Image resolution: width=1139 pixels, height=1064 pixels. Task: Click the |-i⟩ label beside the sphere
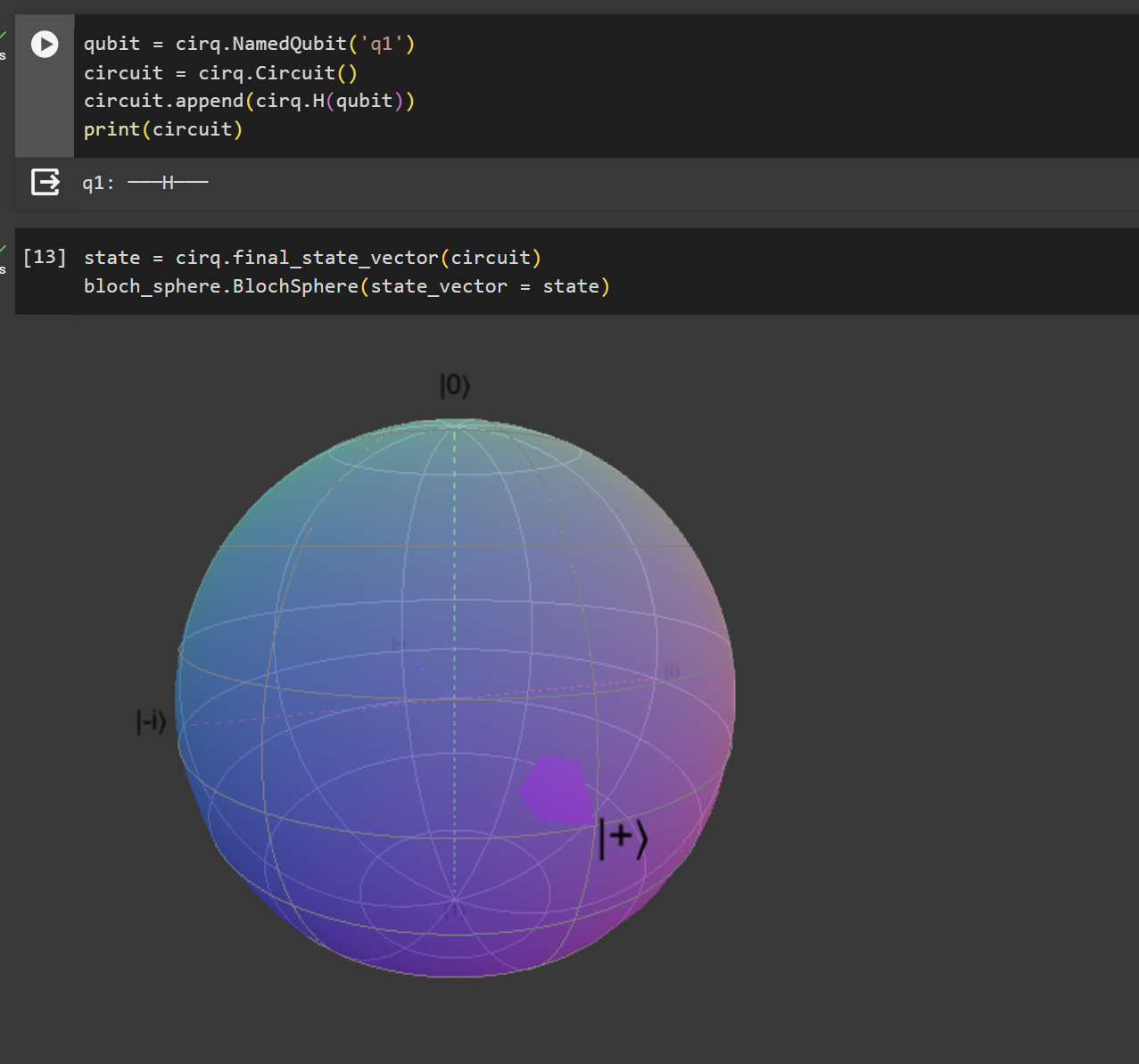click(152, 721)
